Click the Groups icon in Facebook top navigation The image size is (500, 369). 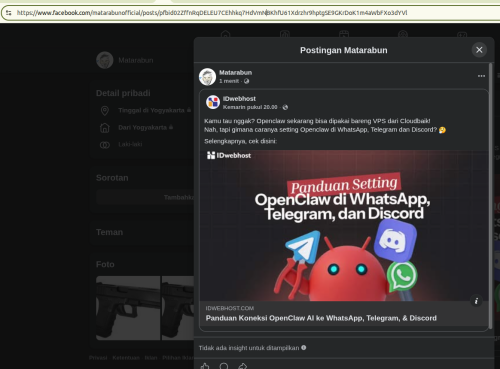tap(403, 34)
